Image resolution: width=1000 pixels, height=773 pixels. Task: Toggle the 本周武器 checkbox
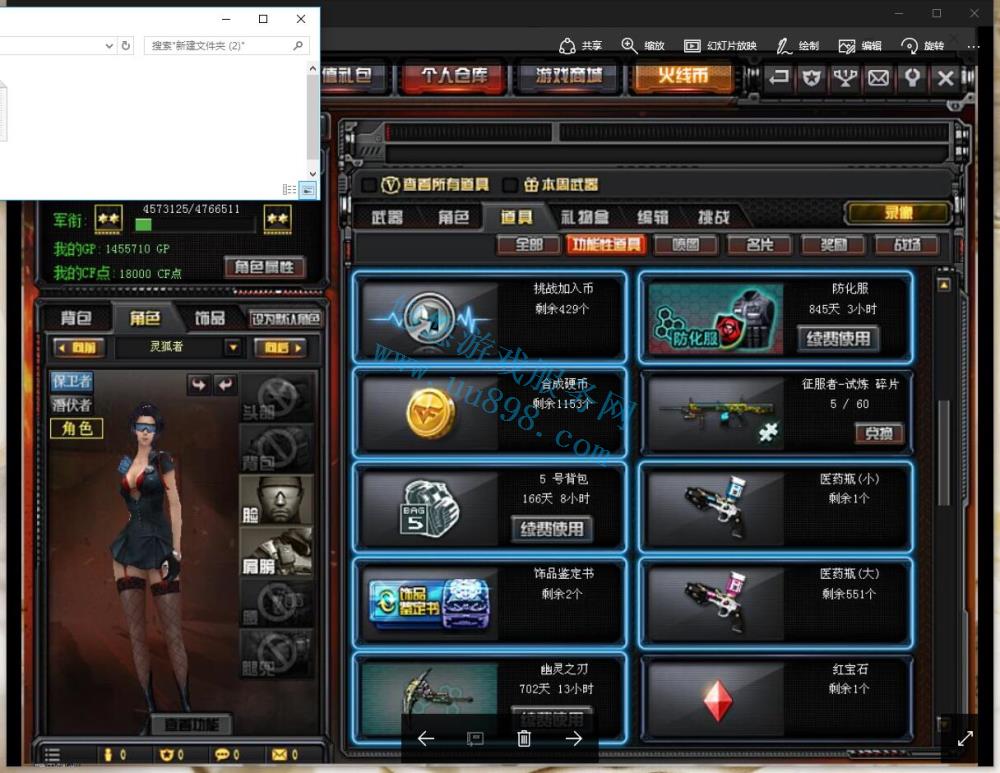click(510, 185)
